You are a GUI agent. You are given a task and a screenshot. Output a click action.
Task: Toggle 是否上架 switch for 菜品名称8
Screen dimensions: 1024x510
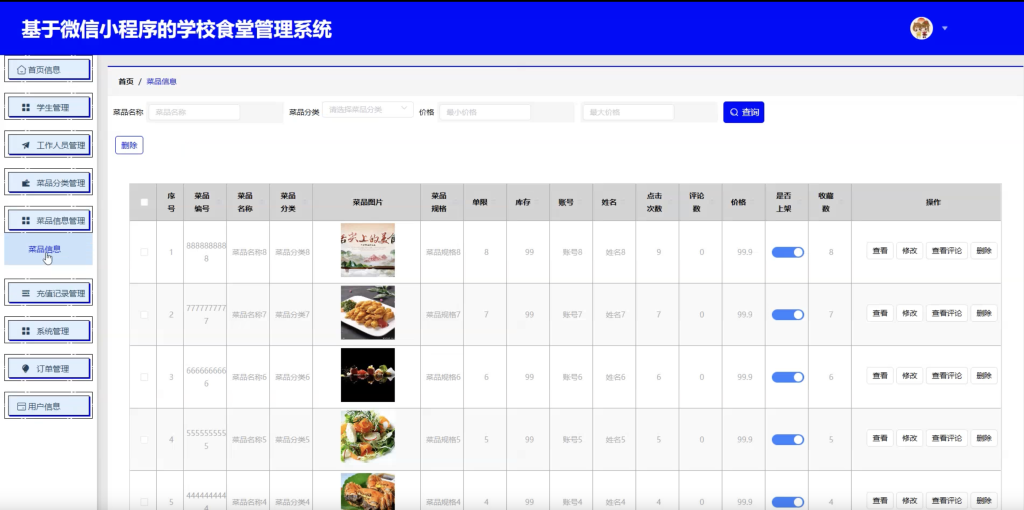tap(788, 252)
